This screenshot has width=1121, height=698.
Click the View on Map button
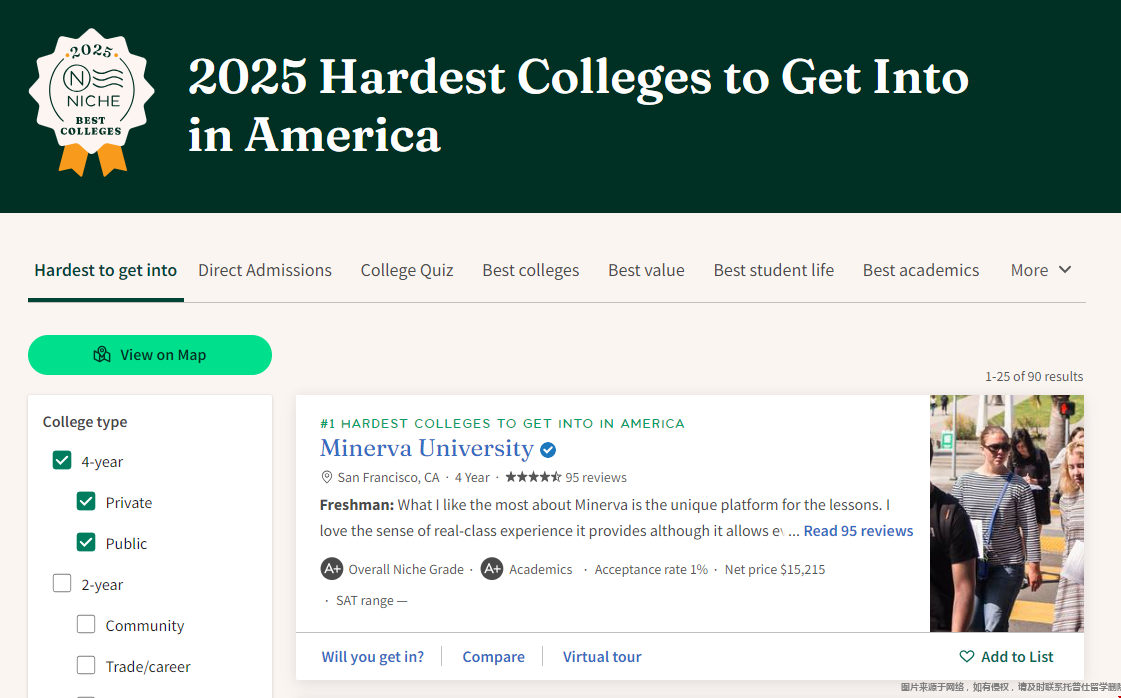pyautogui.click(x=150, y=355)
